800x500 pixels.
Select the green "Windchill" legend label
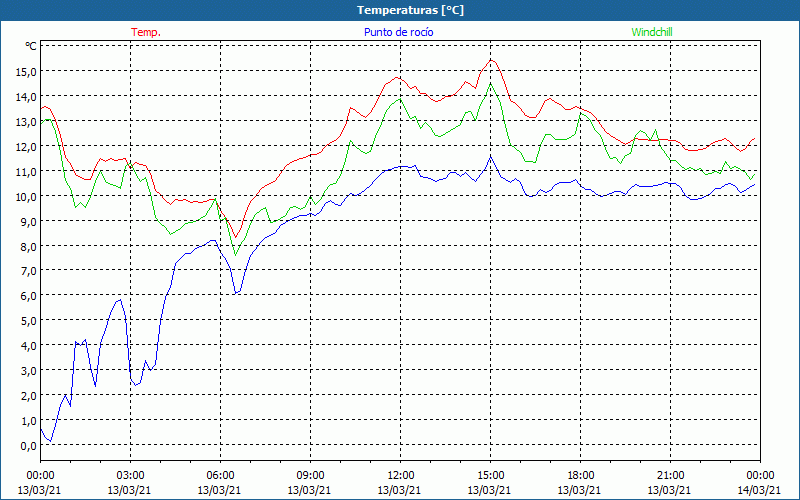[652, 32]
